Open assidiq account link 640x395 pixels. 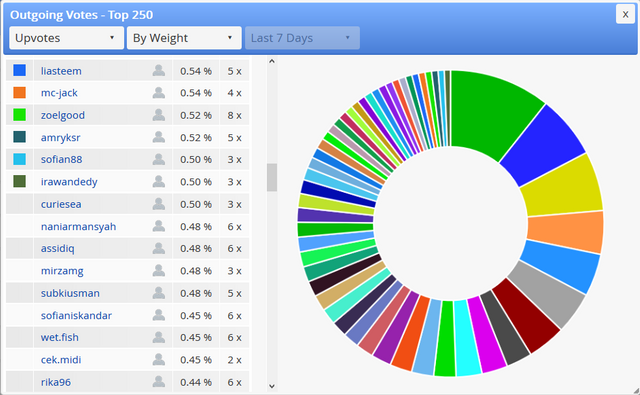coord(58,249)
